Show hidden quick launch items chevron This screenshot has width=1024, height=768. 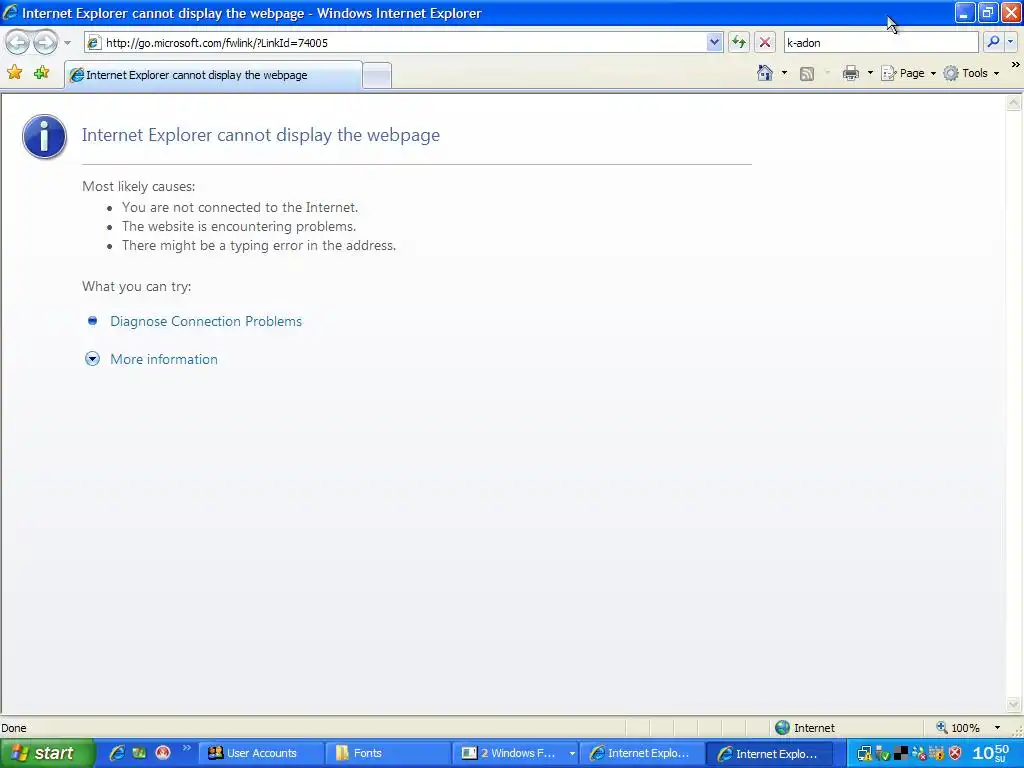[186, 748]
